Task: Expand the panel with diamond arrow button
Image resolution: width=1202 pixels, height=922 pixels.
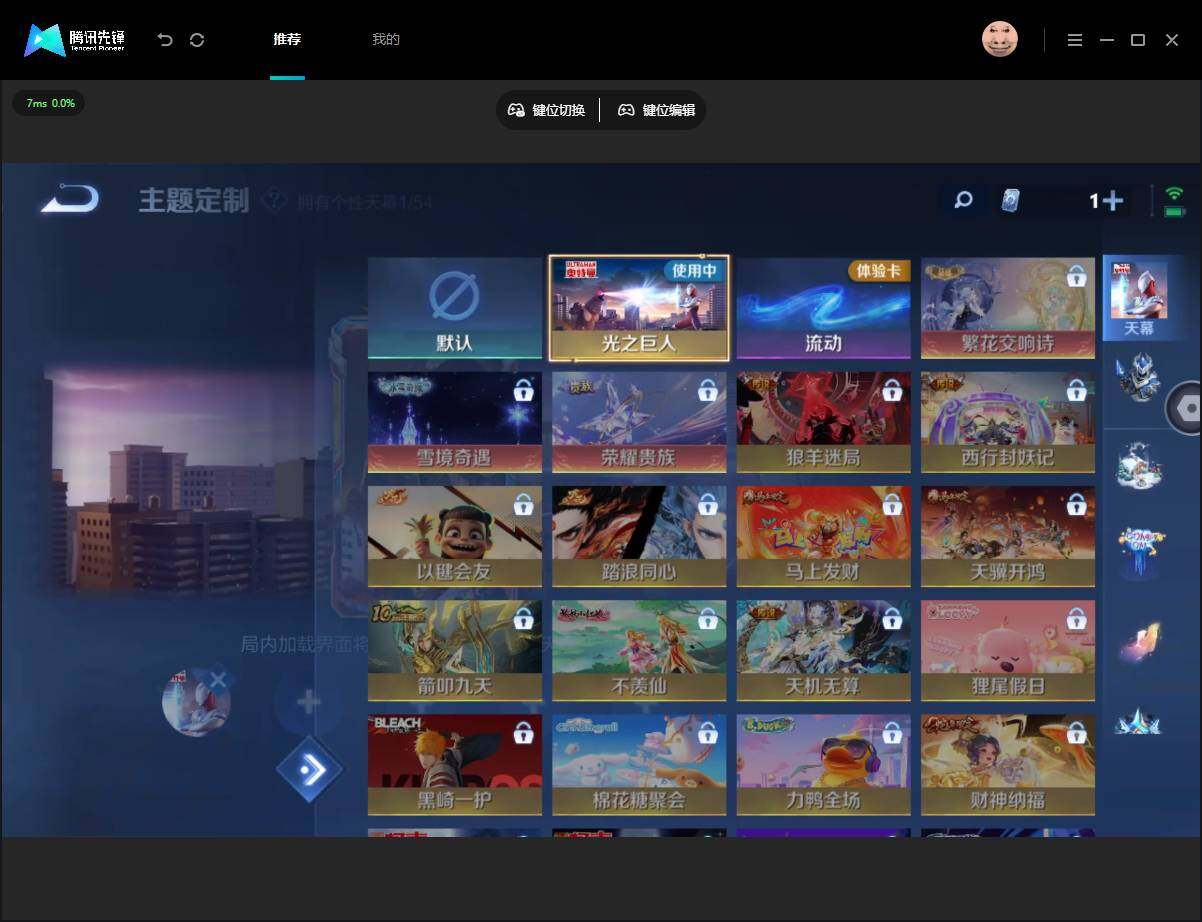Action: [x=310, y=769]
